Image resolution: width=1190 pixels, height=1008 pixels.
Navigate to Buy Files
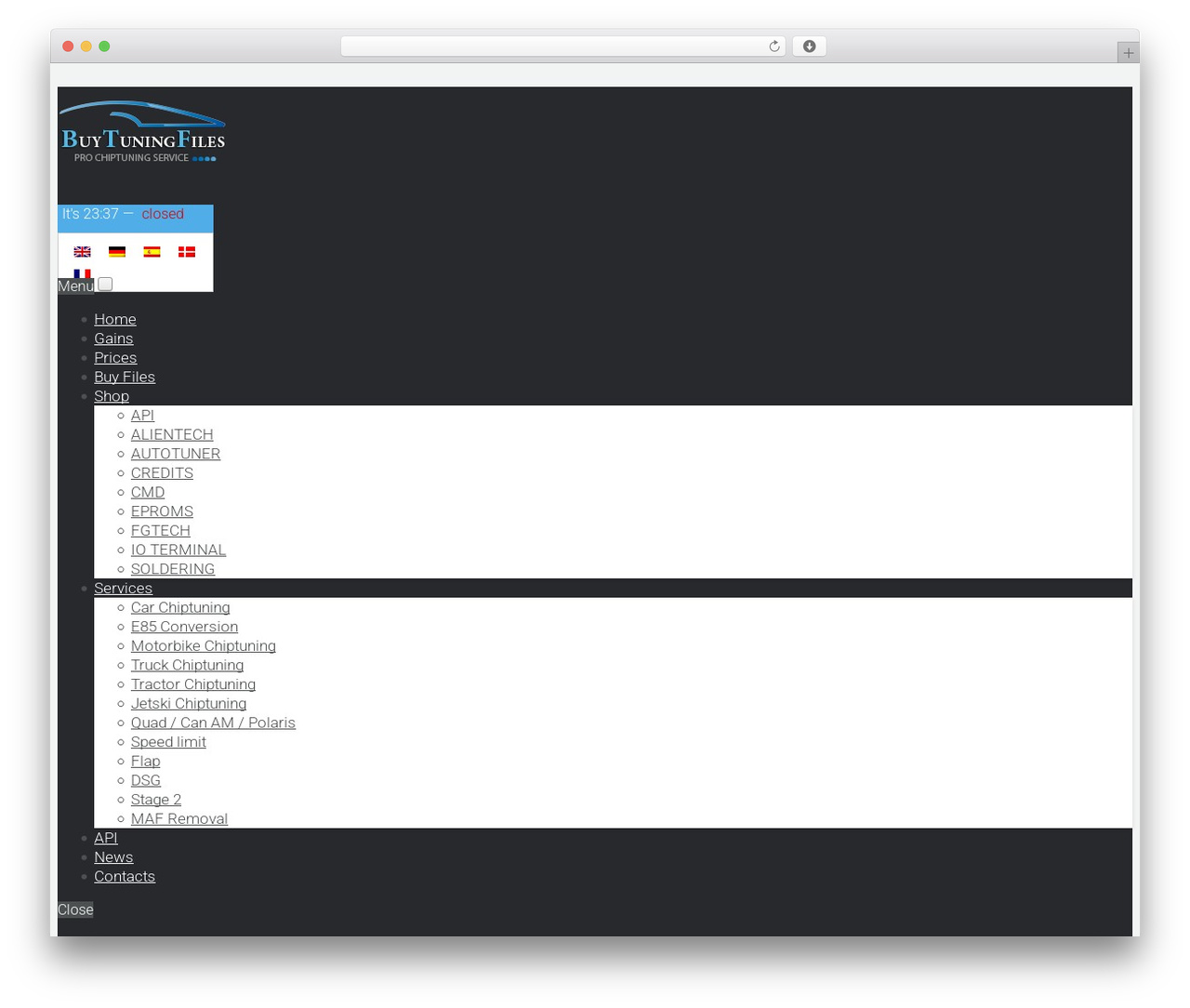125,377
